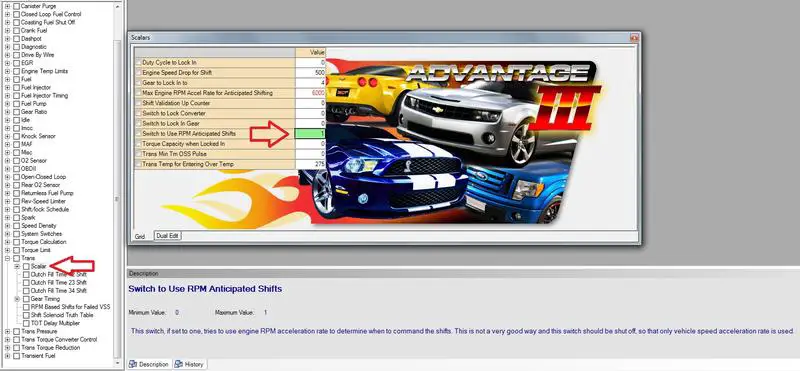Image resolution: width=800 pixels, height=371 pixels.
Task: Tick the Scalar checkbox under Trans
Action: point(26,266)
